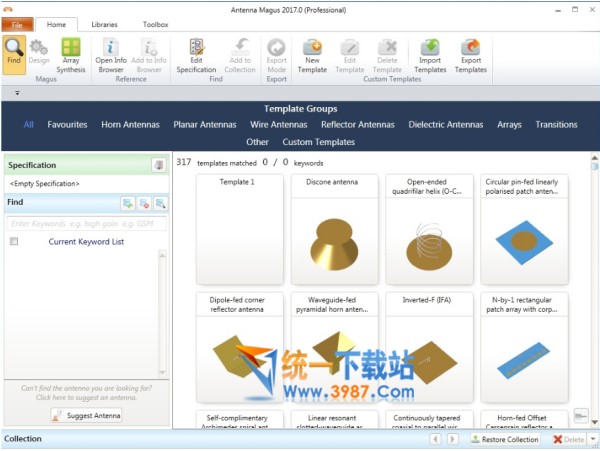600x451 pixels.
Task: Click Restore Collection button
Action: [x=504, y=439]
